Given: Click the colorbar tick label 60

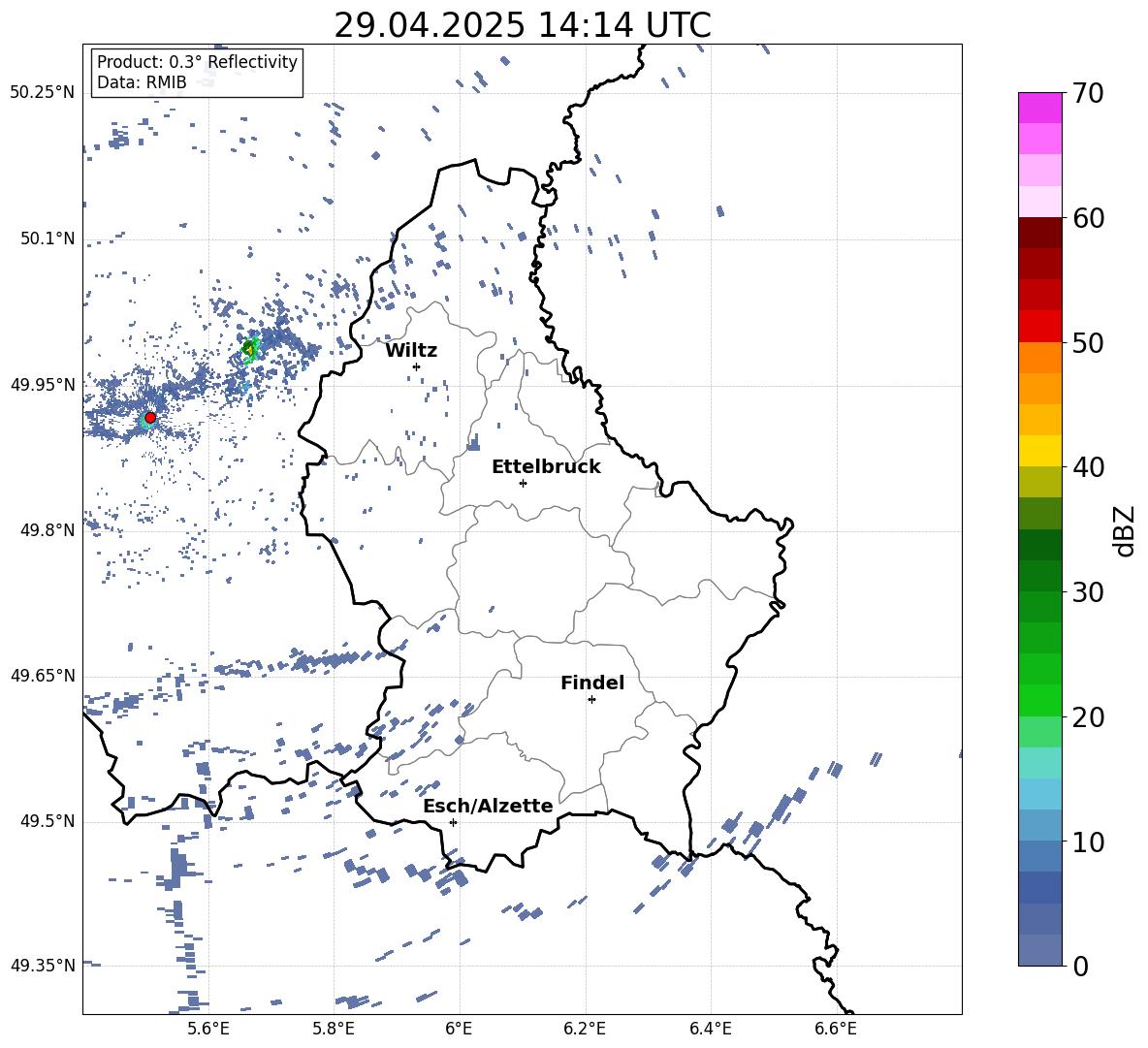Looking at the screenshot, I should point(1088,218).
